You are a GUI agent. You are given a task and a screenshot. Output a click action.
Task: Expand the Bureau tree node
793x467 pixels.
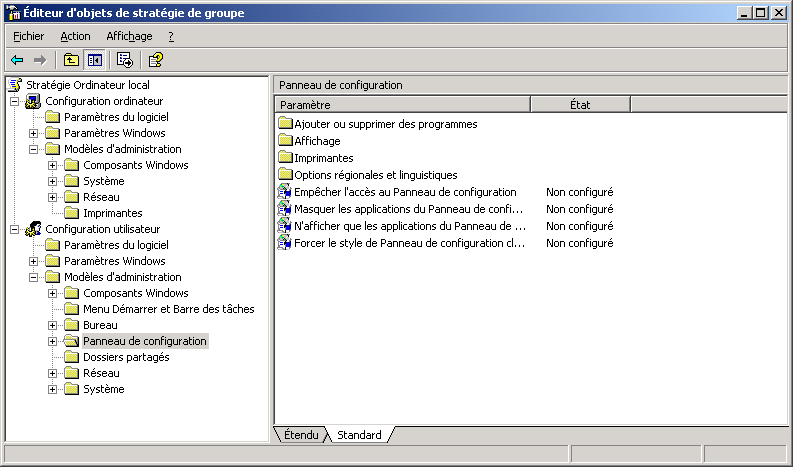click(x=52, y=325)
